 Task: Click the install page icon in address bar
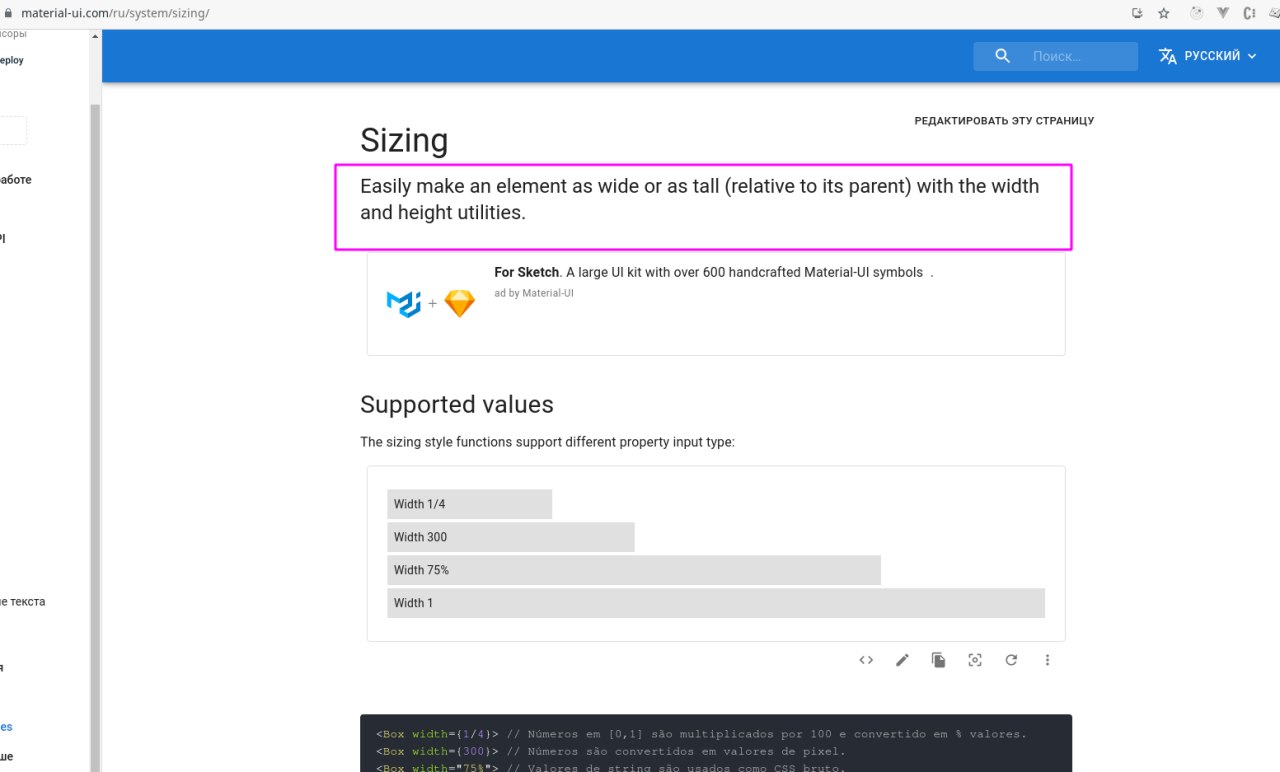tap(1137, 14)
